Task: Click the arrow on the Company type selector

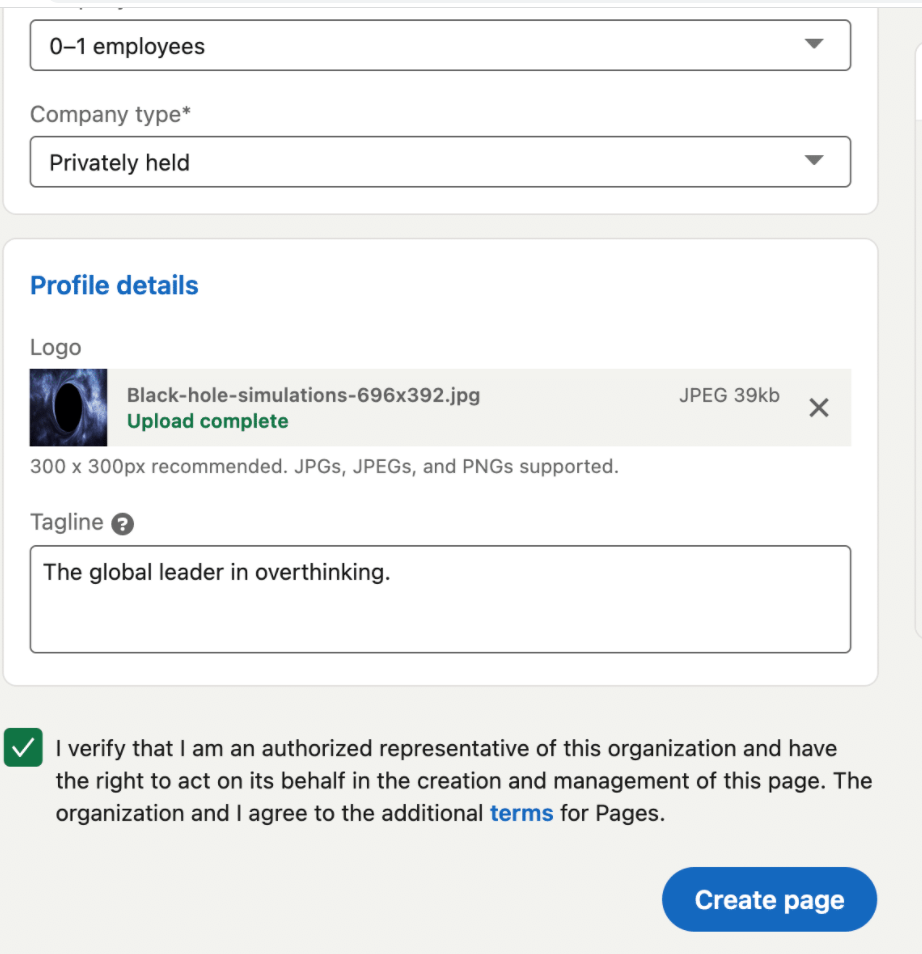Action: tap(814, 161)
